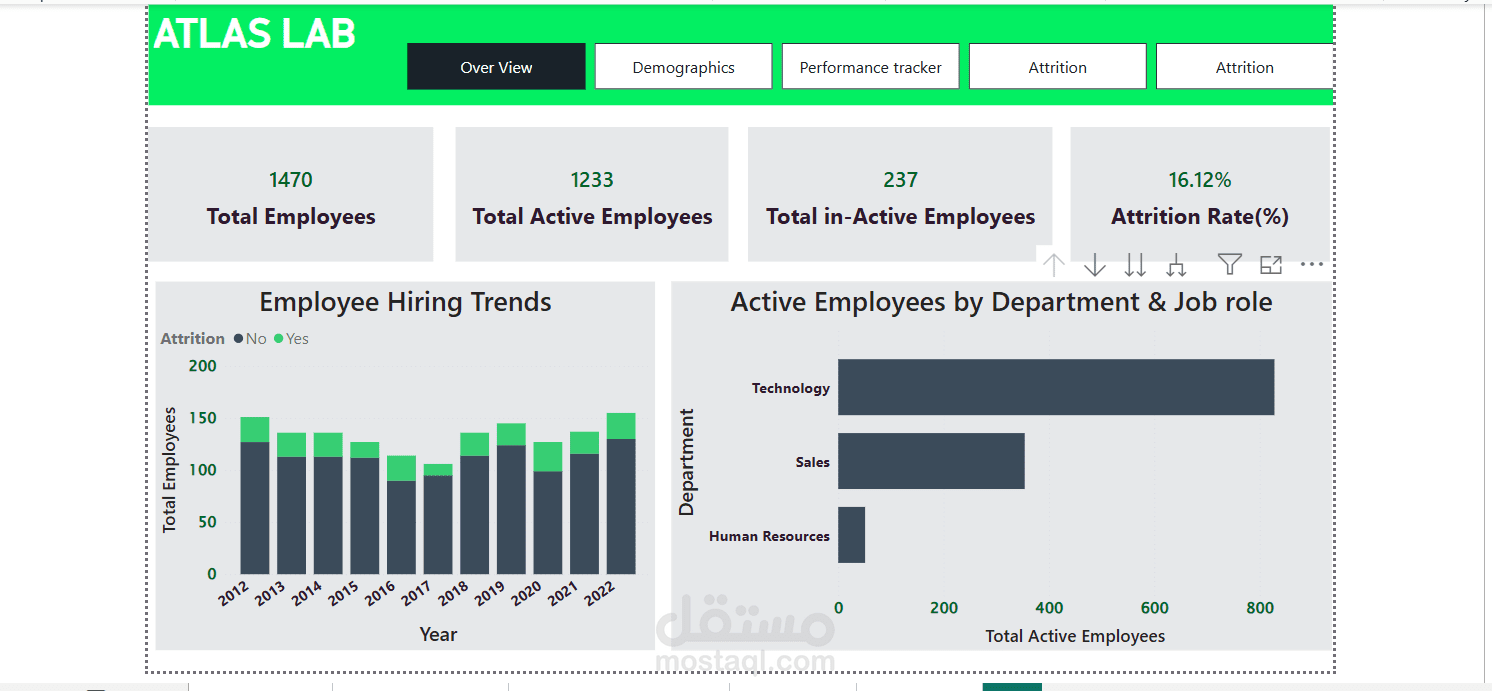Click the green 'Yes' legend marker
Viewport: 1492px width, 691px height.
pos(279,339)
